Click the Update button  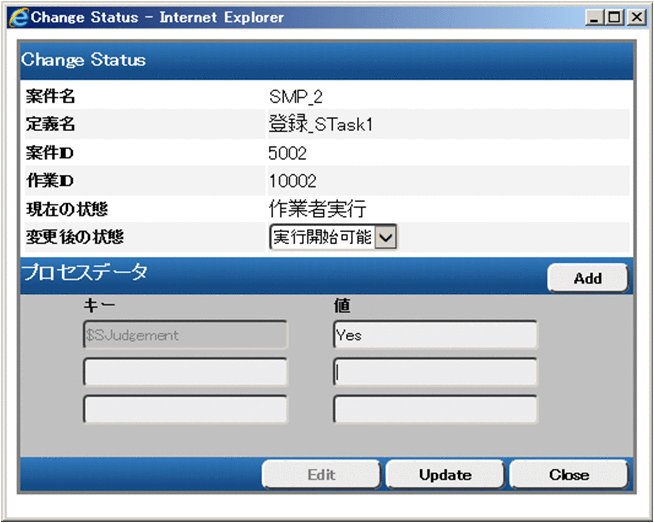pyautogui.click(x=445, y=475)
